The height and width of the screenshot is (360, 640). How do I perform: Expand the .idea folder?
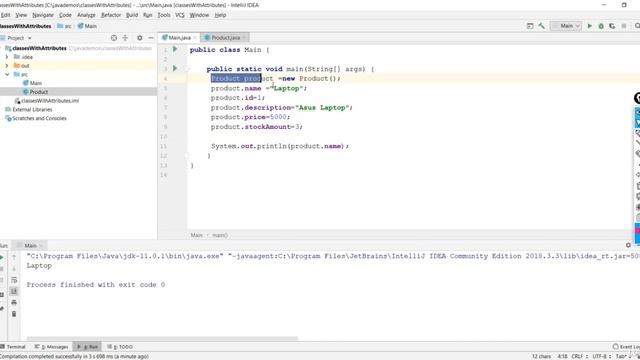[x=7, y=57]
